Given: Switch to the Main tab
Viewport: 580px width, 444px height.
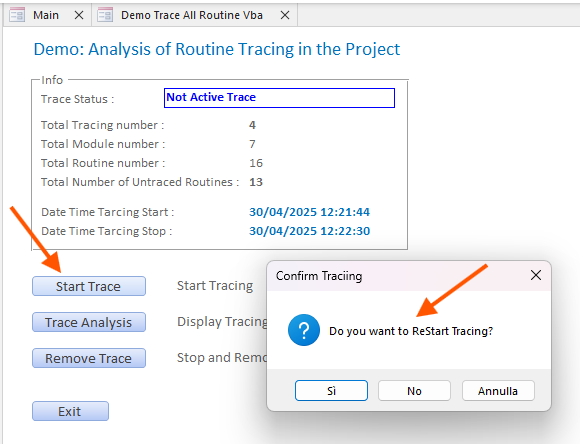Looking at the screenshot, I should (x=46, y=15).
